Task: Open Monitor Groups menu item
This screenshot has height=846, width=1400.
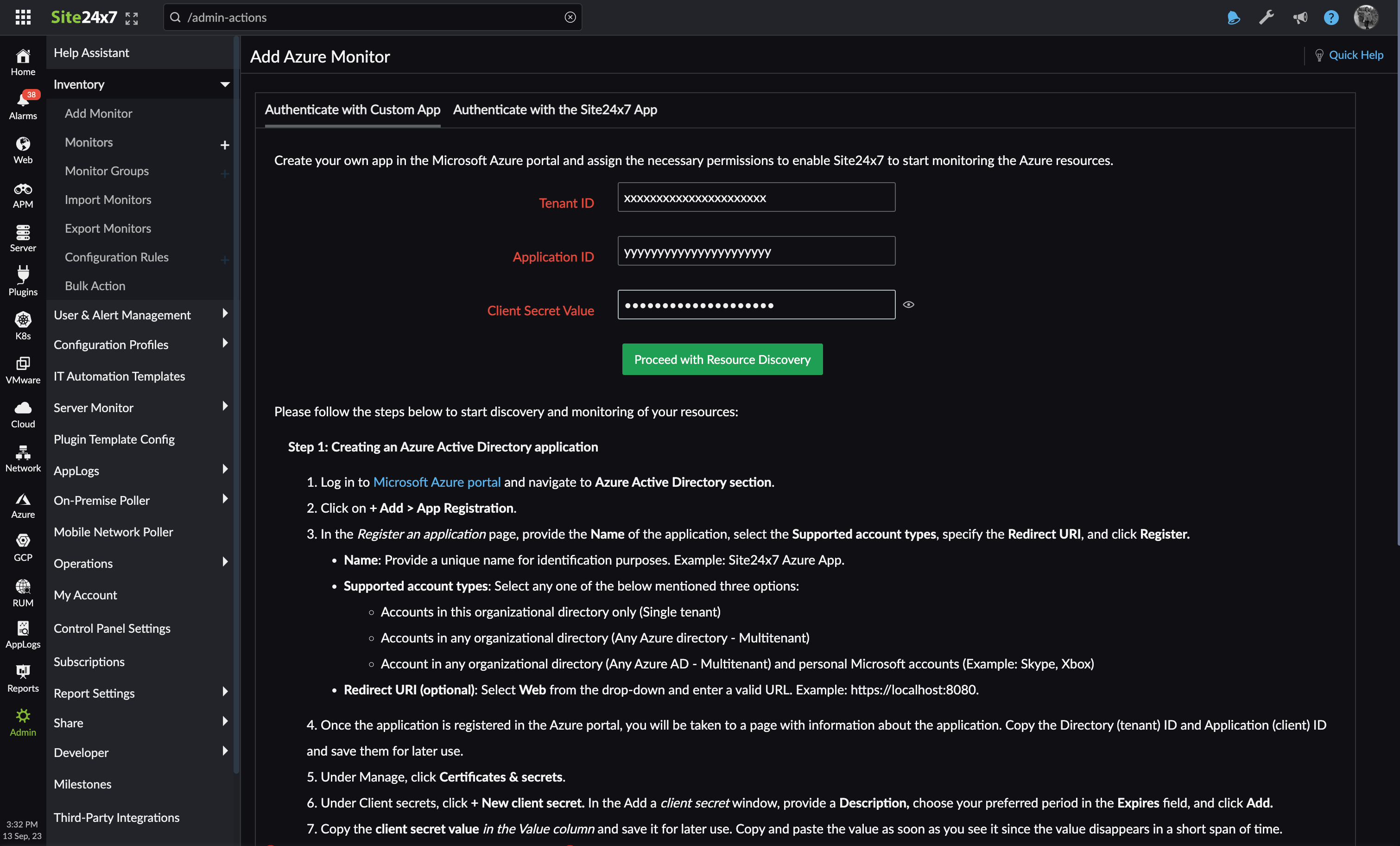Action: (107, 171)
